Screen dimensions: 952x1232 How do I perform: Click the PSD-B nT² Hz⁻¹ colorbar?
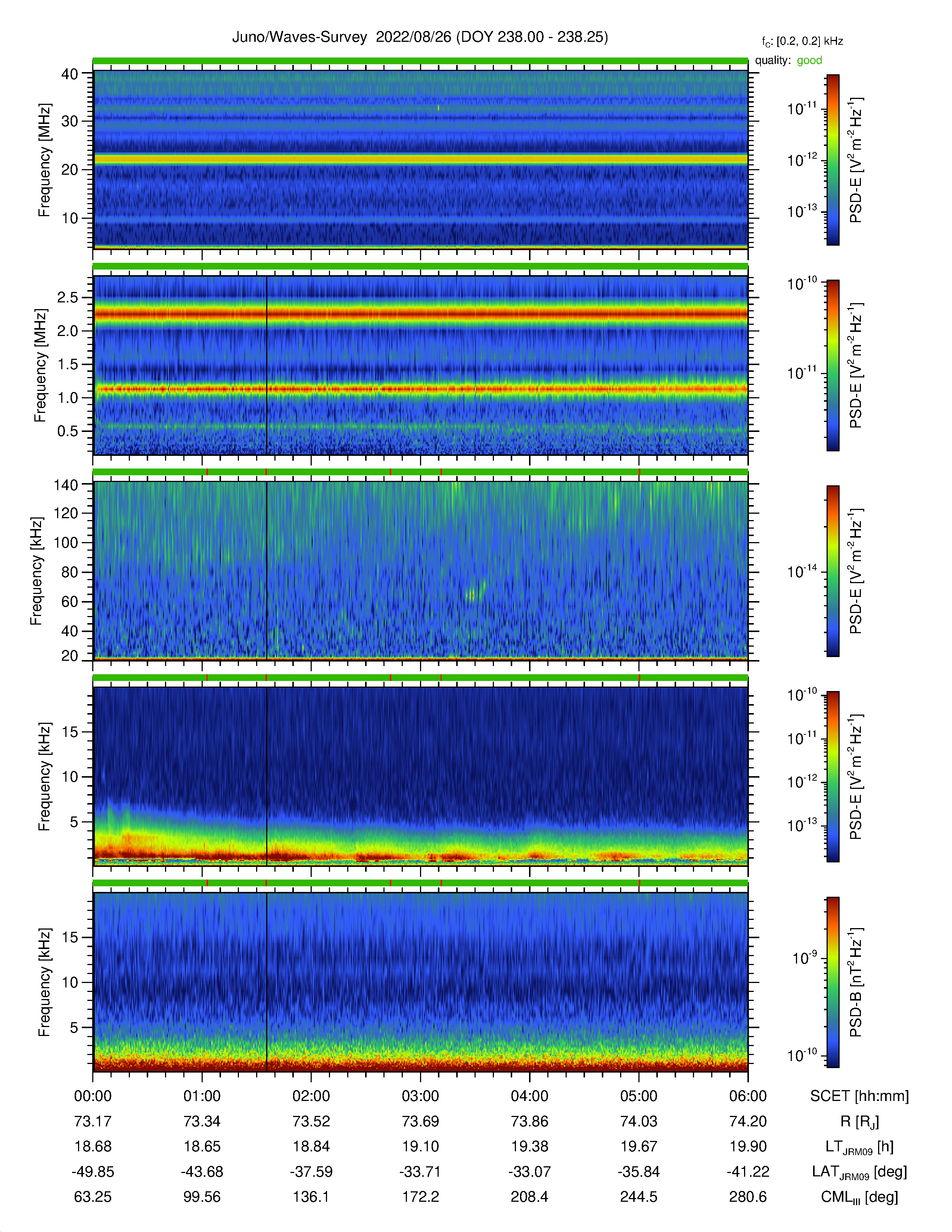833,982
